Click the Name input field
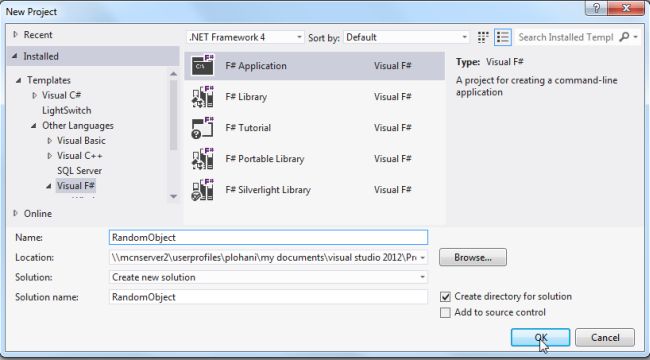Image resolution: width=650 pixels, height=360 pixels. click(x=268, y=238)
